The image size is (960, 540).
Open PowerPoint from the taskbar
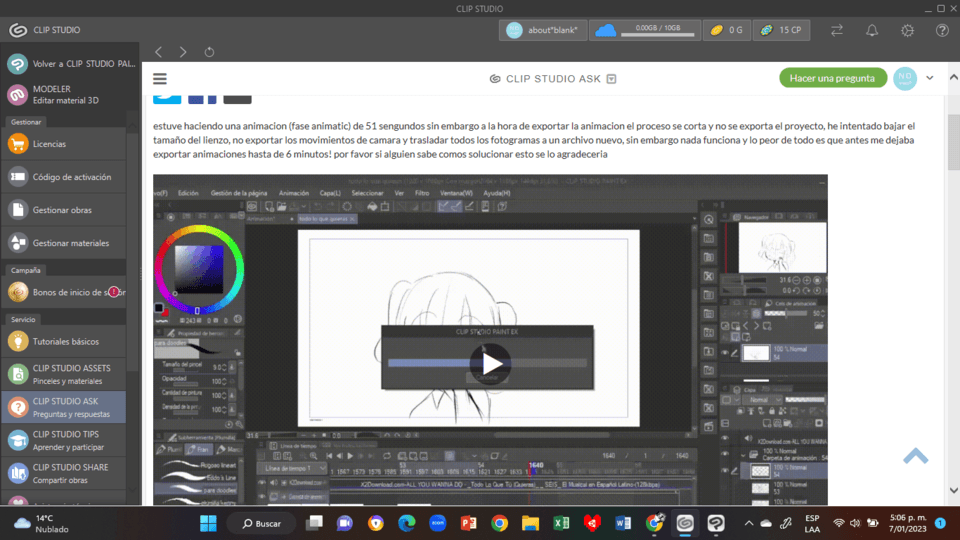tap(468, 523)
